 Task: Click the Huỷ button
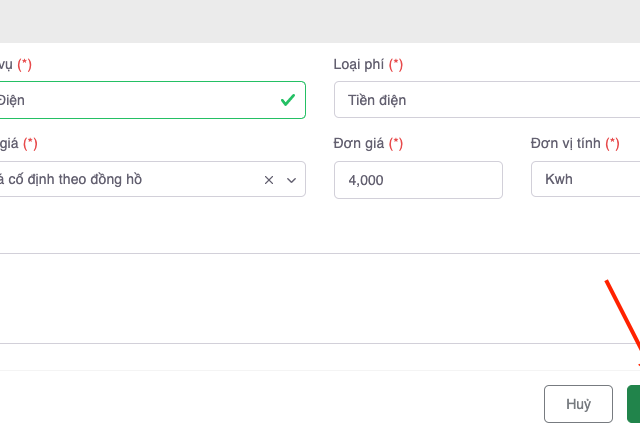(578, 404)
